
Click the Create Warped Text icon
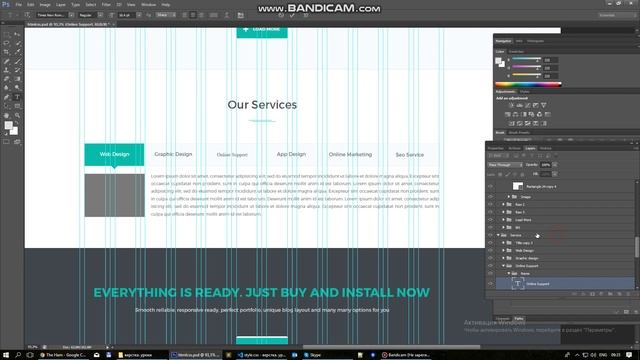tap(227, 15)
